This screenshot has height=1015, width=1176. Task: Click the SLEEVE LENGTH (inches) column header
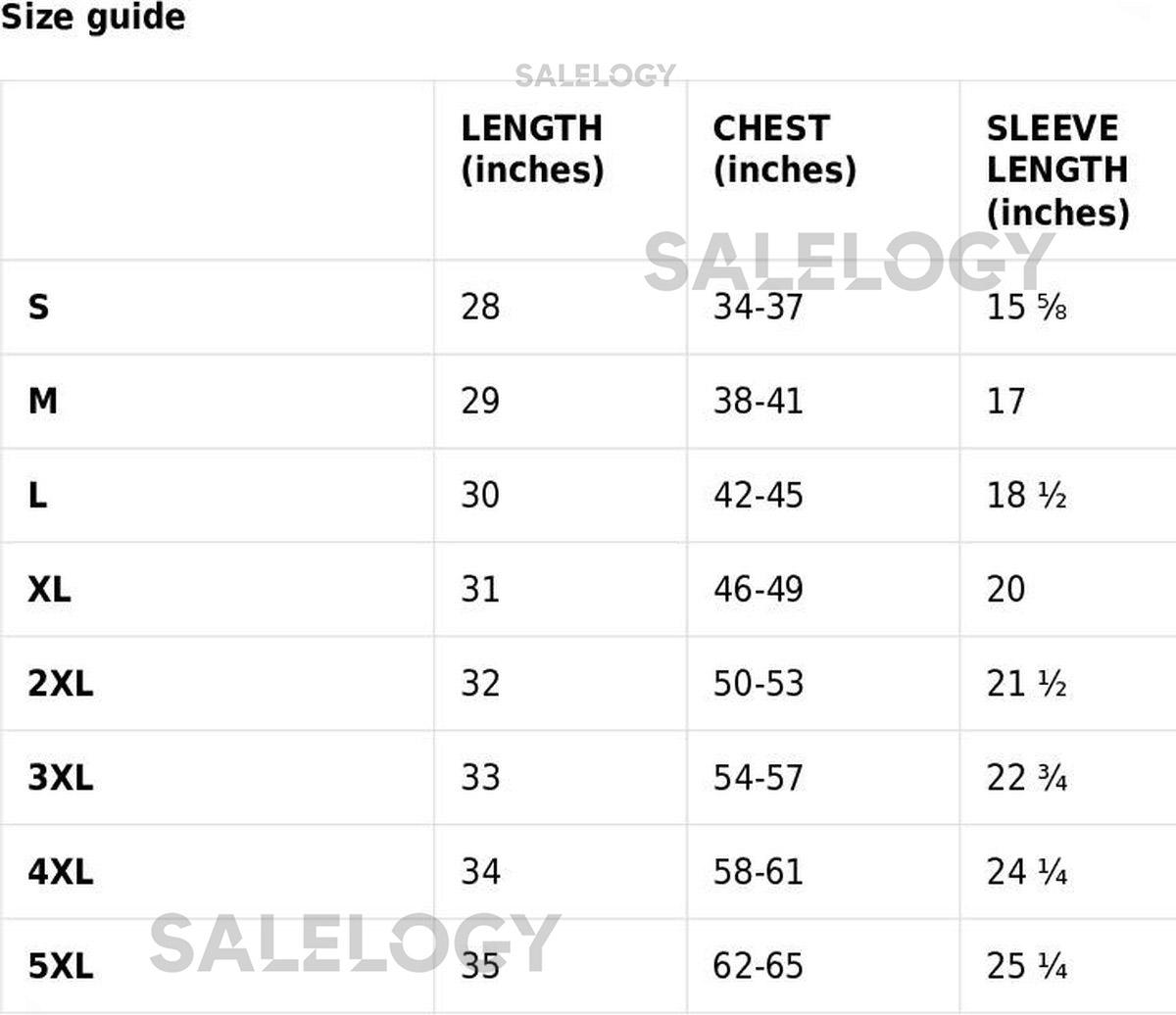coord(1057,170)
